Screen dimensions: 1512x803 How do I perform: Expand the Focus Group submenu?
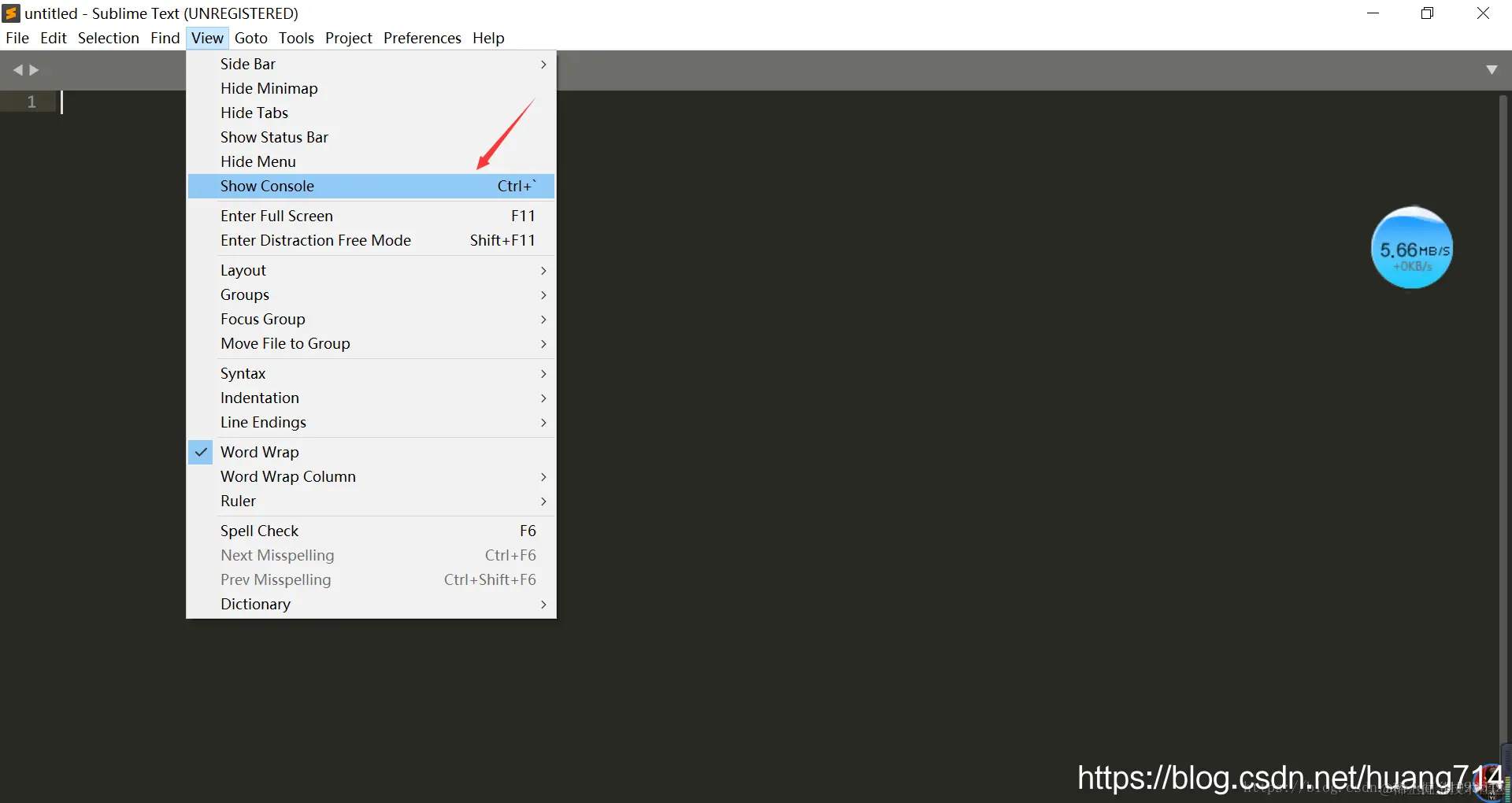pos(371,319)
